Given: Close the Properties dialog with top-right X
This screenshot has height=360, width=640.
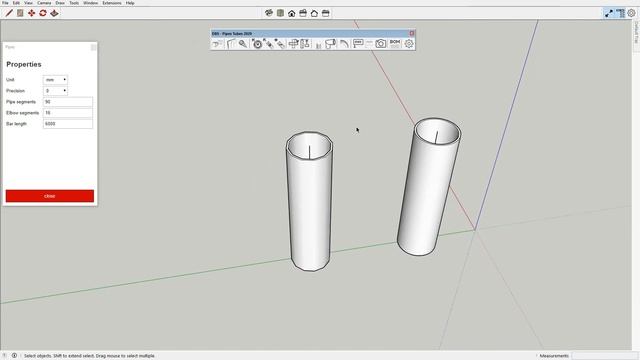Looking at the screenshot, I should (x=93, y=47).
